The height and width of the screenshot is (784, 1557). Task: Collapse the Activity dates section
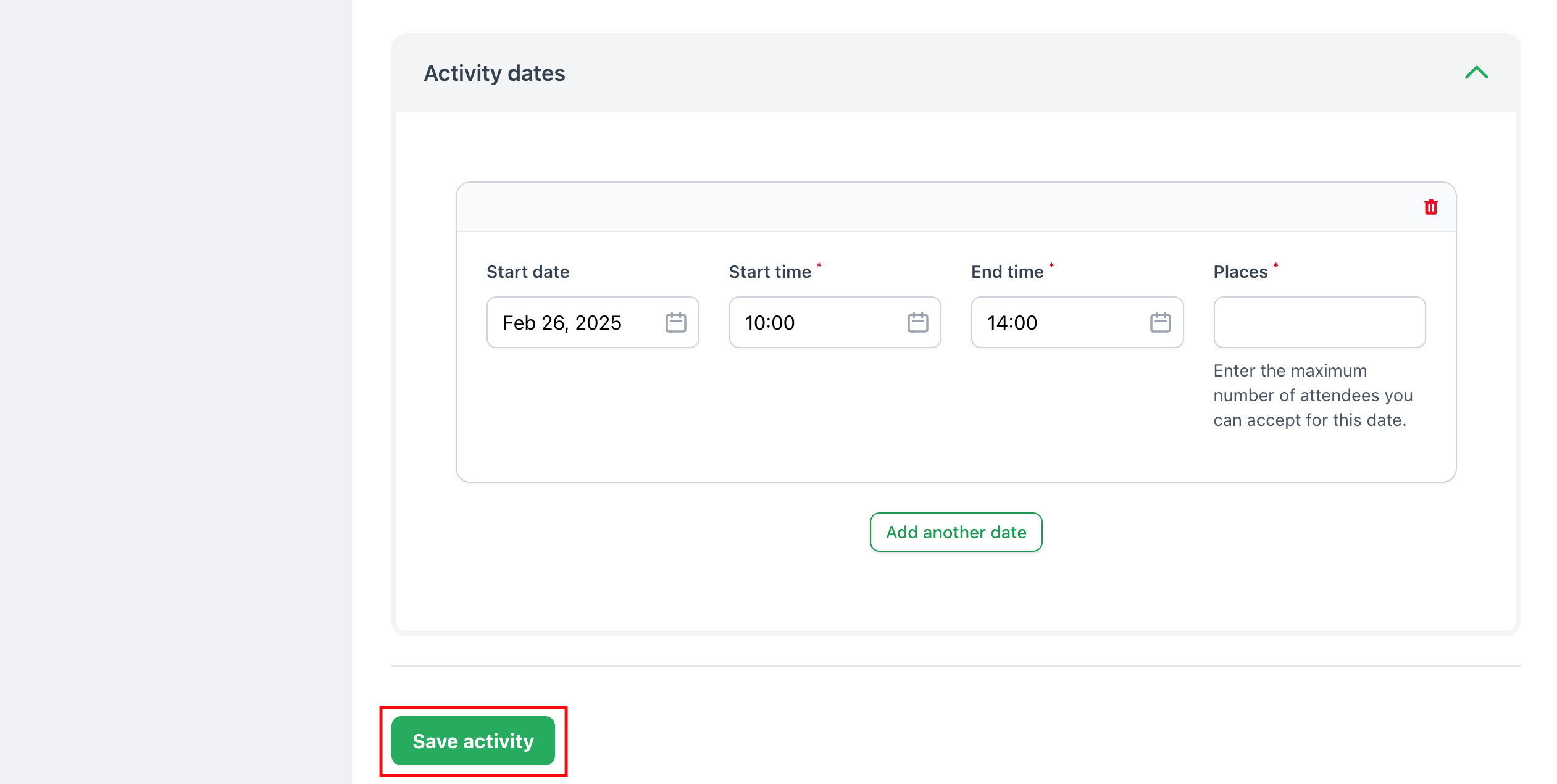coord(1476,73)
